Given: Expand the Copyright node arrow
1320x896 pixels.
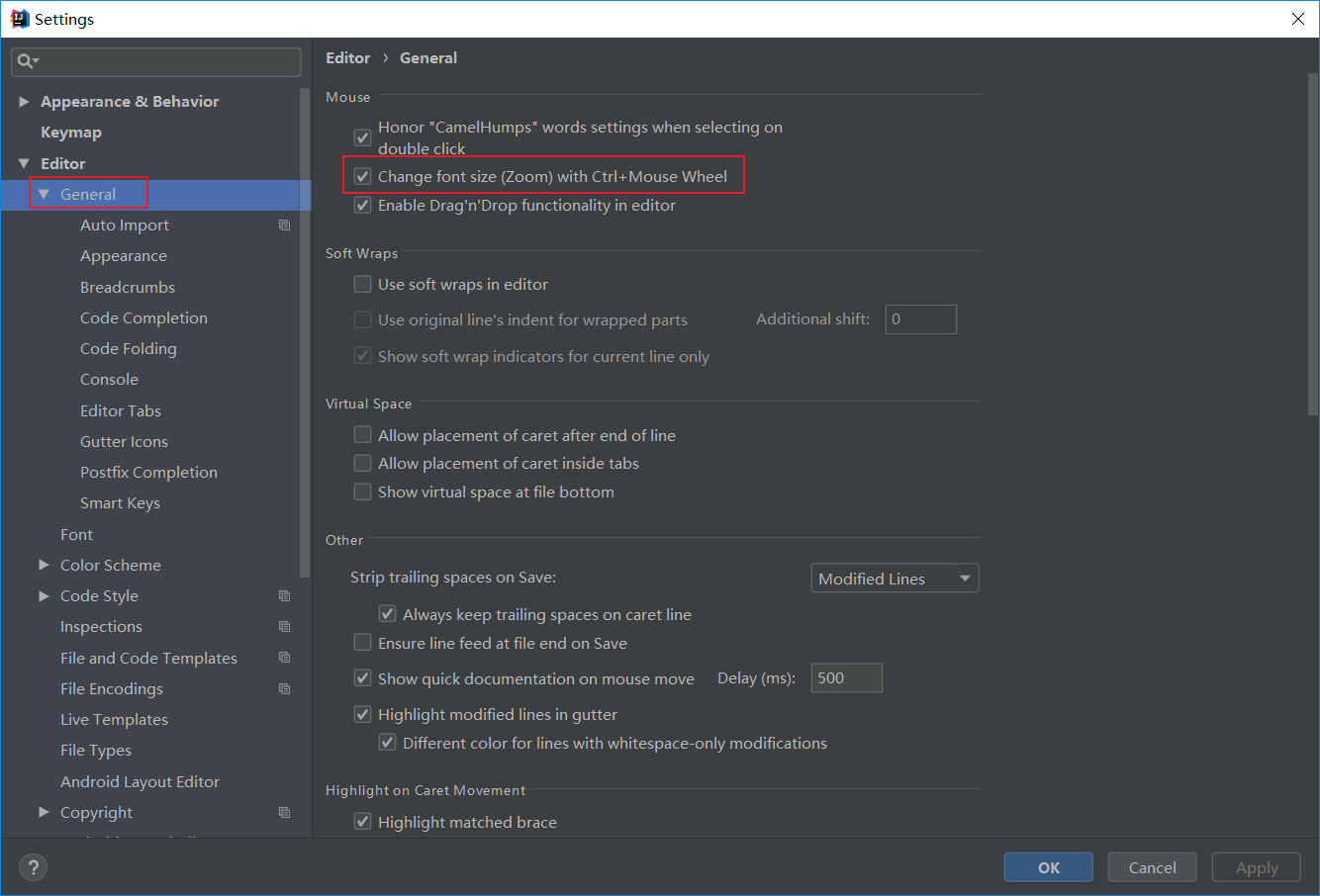Looking at the screenshot, I should 44,813.
